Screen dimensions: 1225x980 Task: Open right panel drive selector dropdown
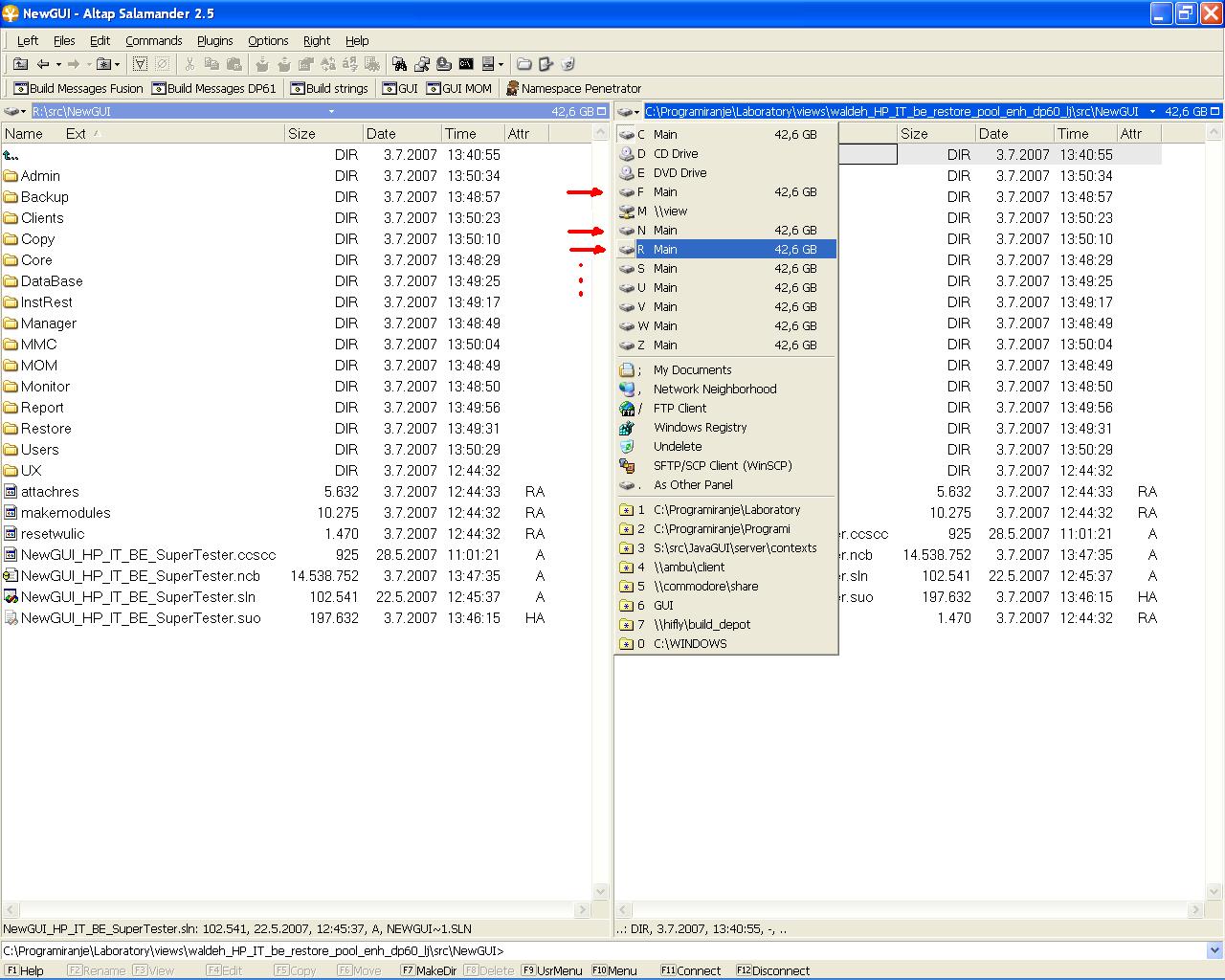[629, 111]
